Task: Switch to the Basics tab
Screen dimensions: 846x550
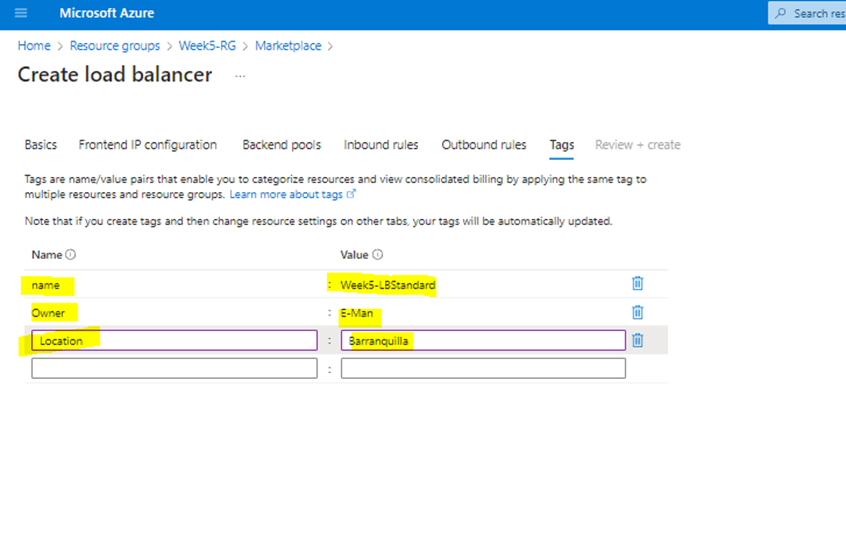Action: (x=40, y=145)
